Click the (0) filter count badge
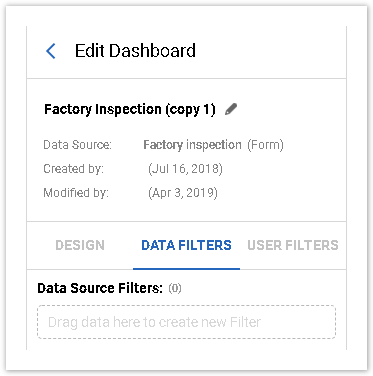 coord(175,288)
